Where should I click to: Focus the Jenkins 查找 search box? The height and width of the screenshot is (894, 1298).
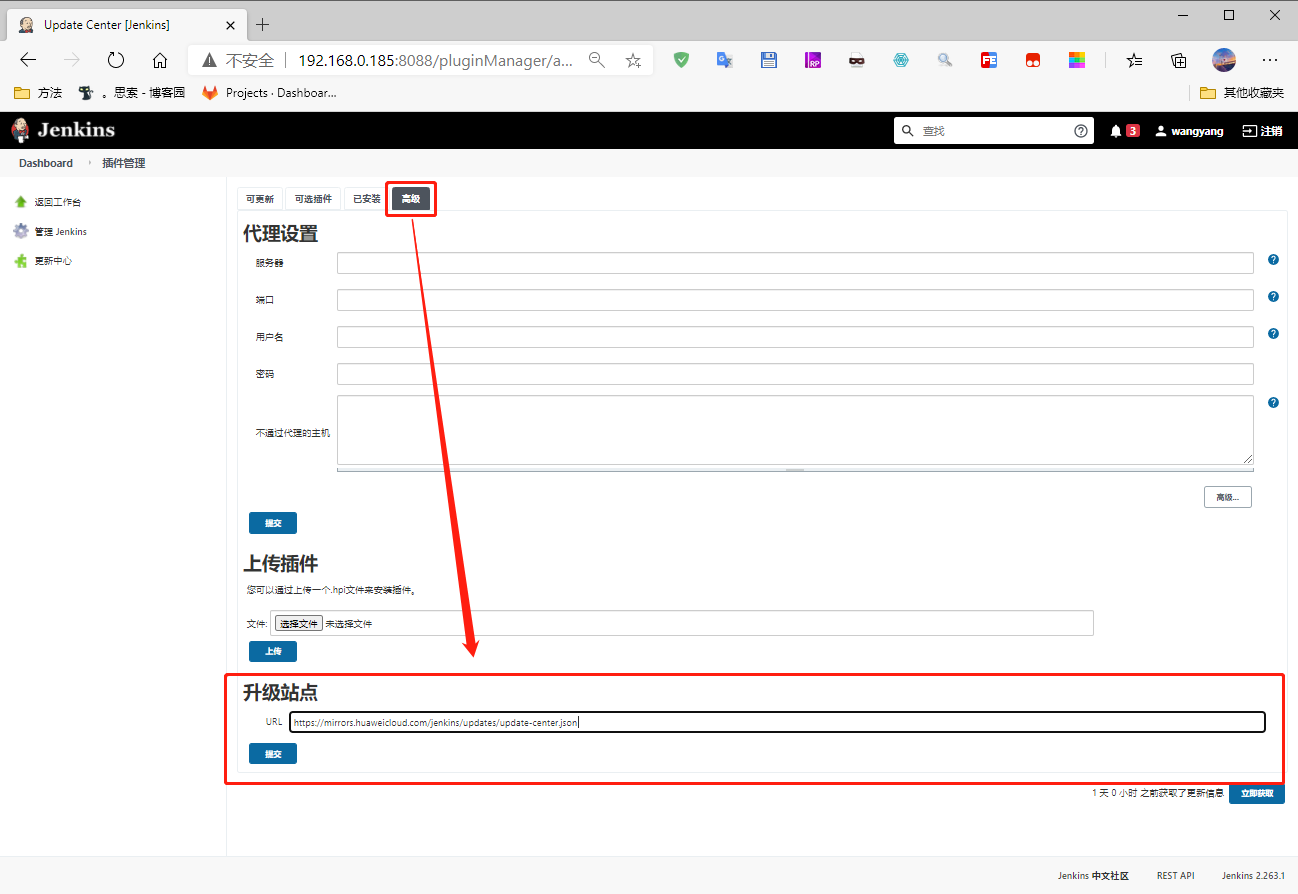(x=993, y=131)
